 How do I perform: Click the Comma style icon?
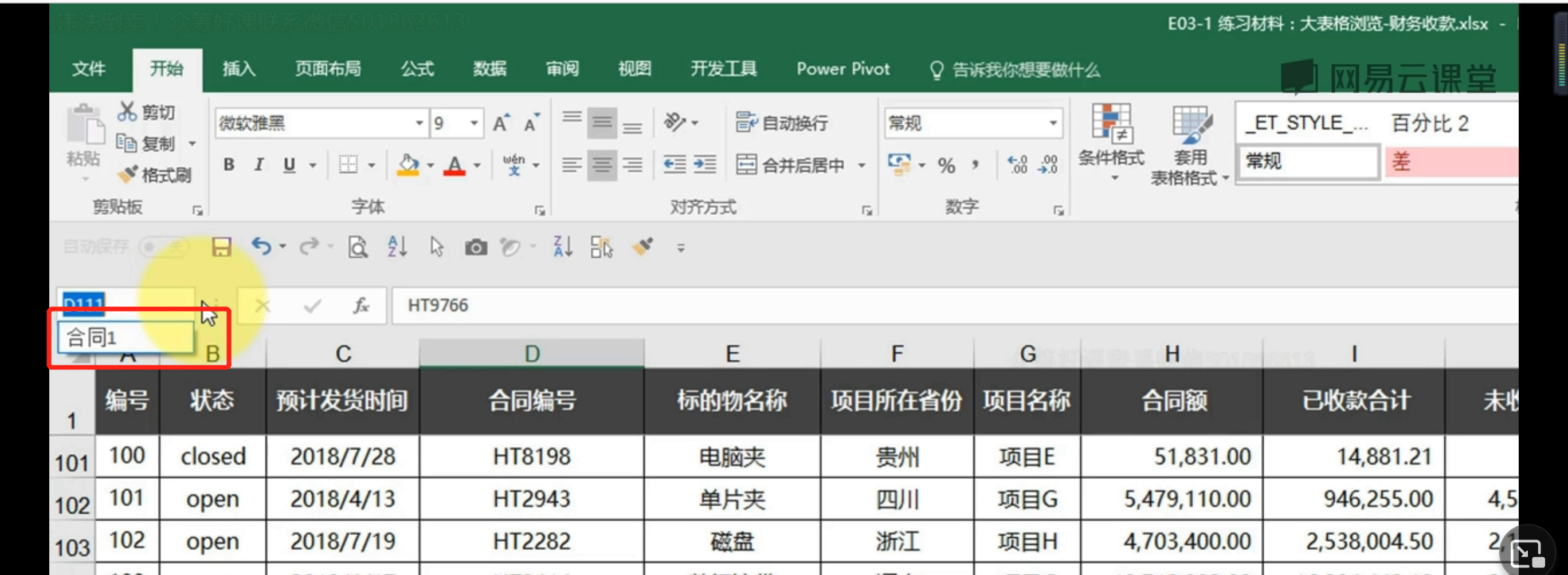click(x=977, y=165)
